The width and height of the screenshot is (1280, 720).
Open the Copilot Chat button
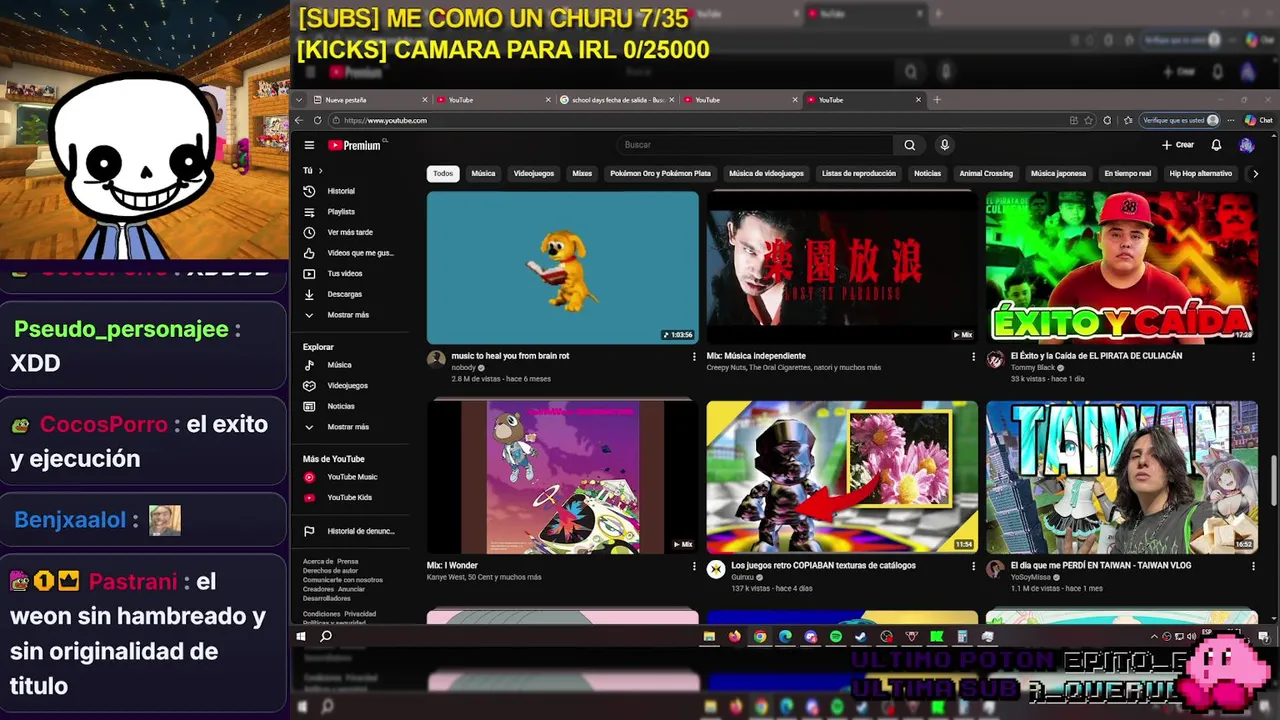(x=1259, y=120)
